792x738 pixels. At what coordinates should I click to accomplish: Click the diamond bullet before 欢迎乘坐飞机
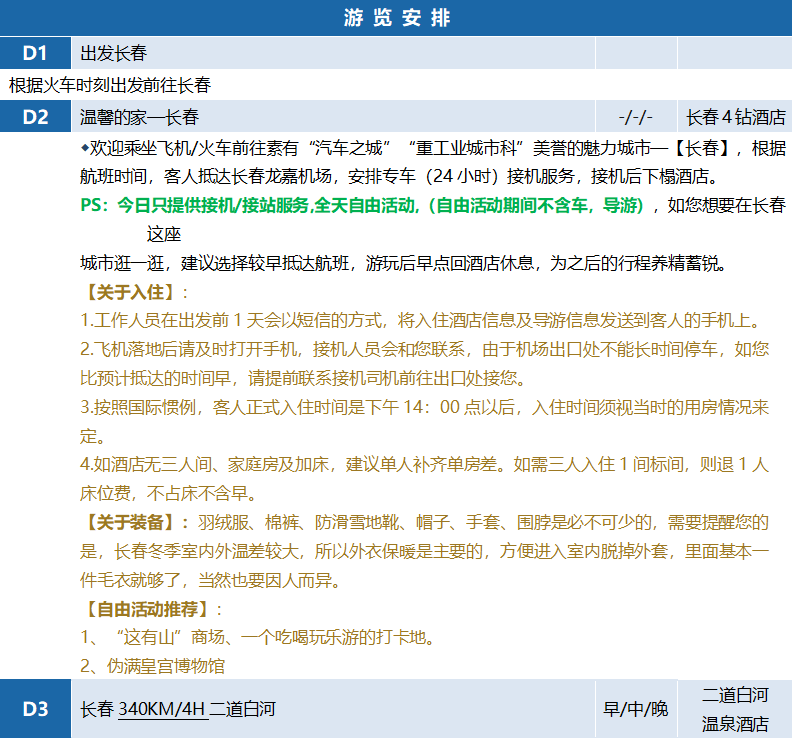[x=85, y=148]
